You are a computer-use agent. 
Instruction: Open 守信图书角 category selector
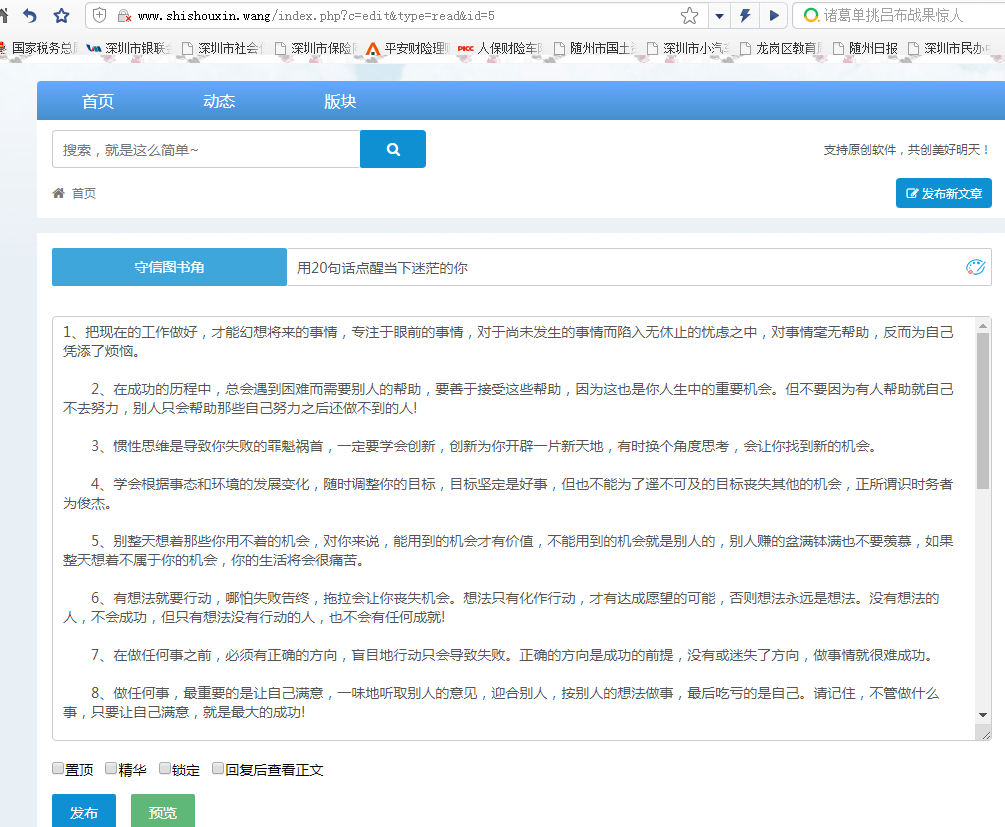169,267
